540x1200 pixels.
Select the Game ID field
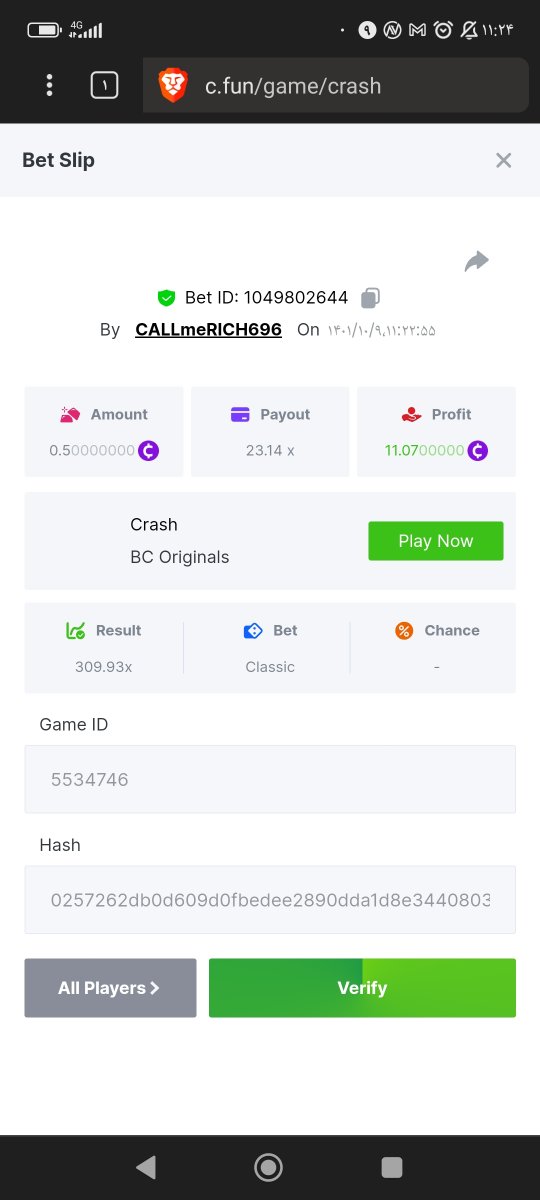click(270, 779)
